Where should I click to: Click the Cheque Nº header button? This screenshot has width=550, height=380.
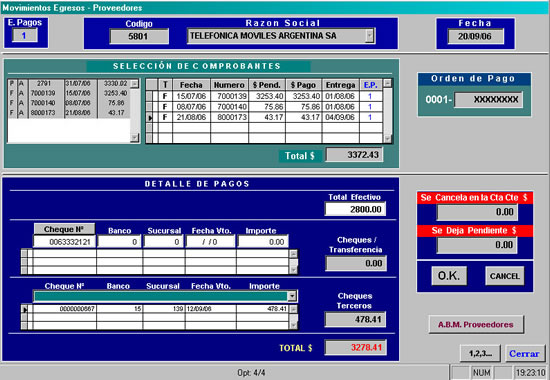pyautogui.click(x=64, y=229)
